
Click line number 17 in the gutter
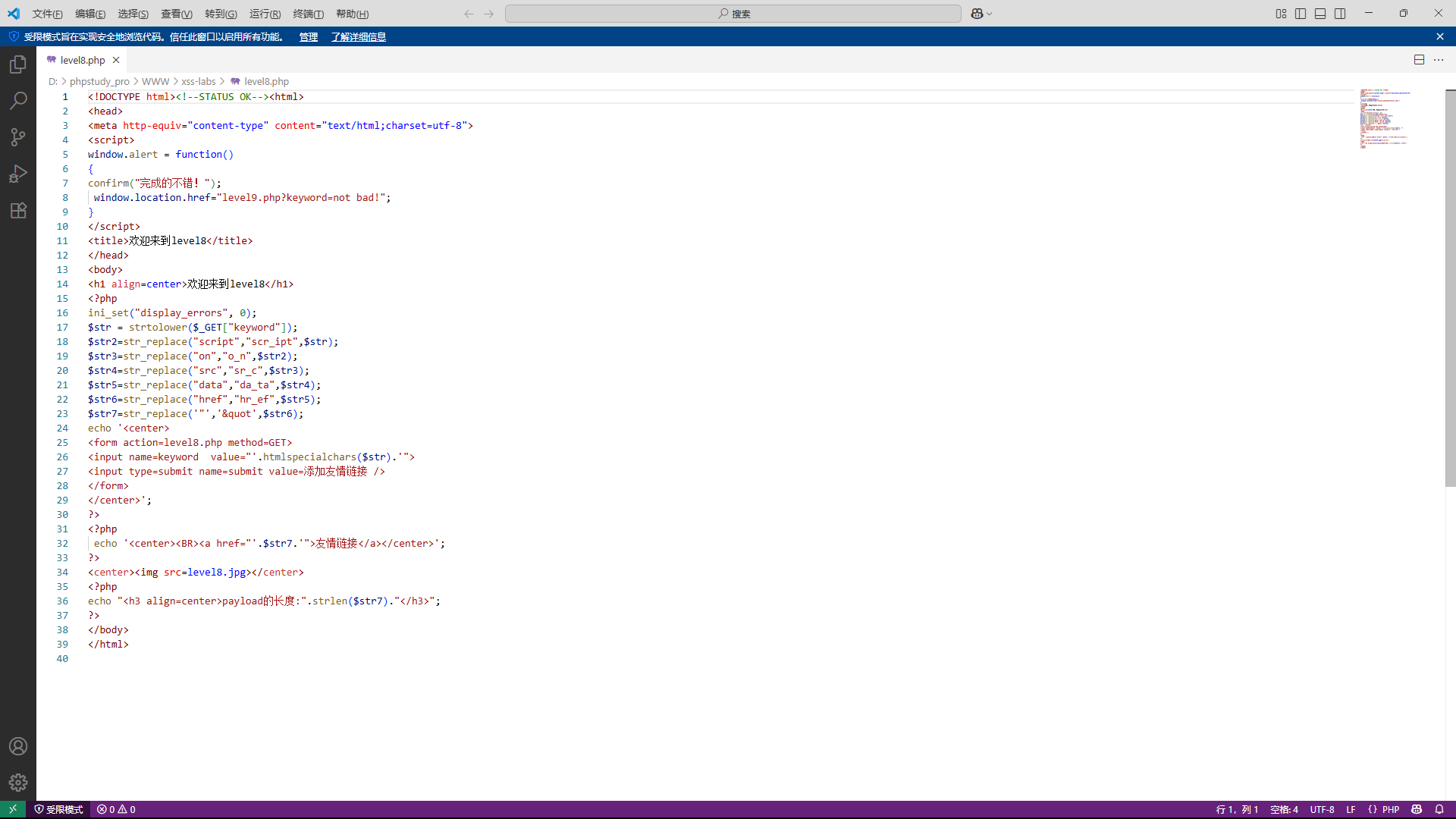click(x=62, y=328)
